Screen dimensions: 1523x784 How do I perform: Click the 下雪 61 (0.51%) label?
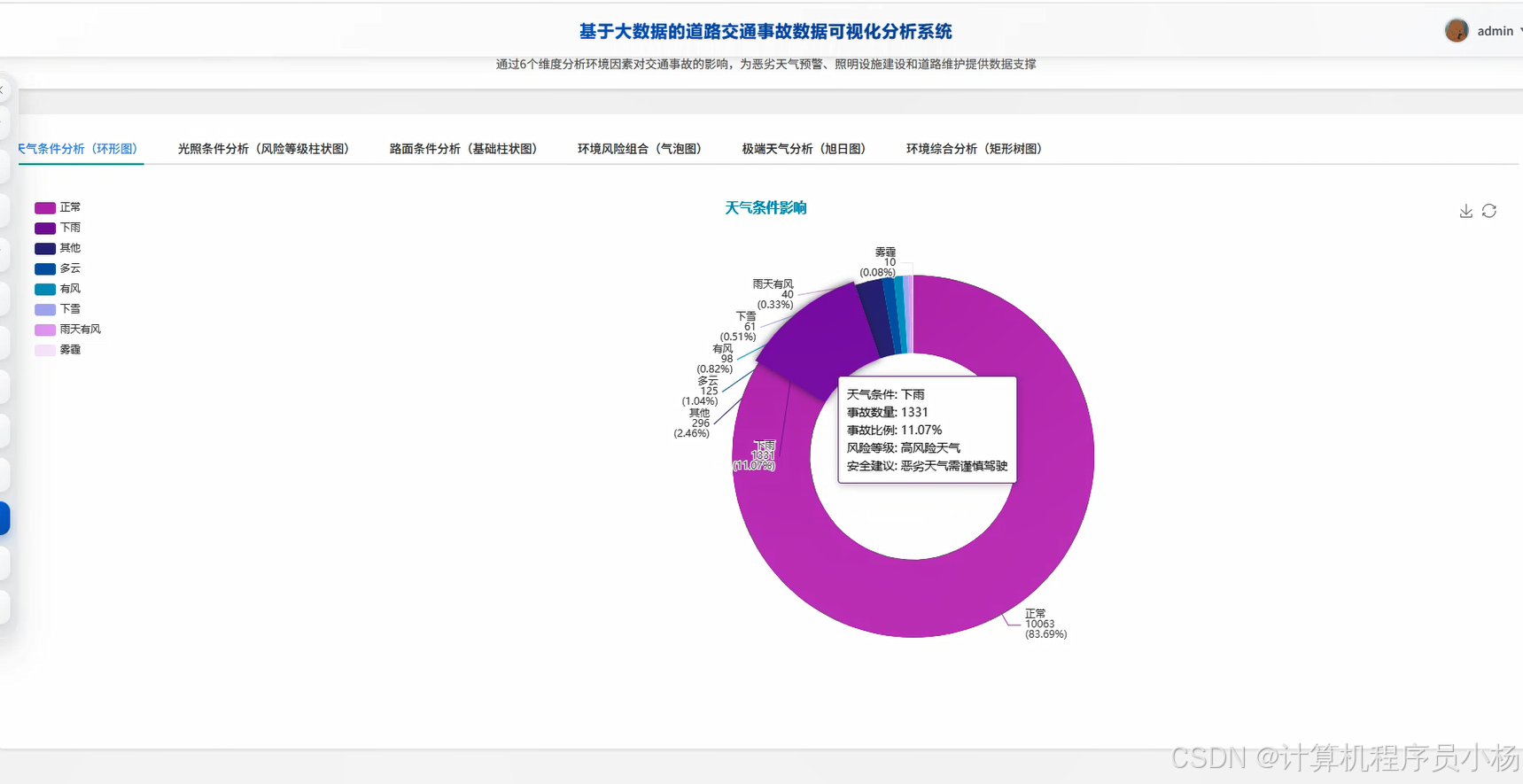click(x=738, y=326)
